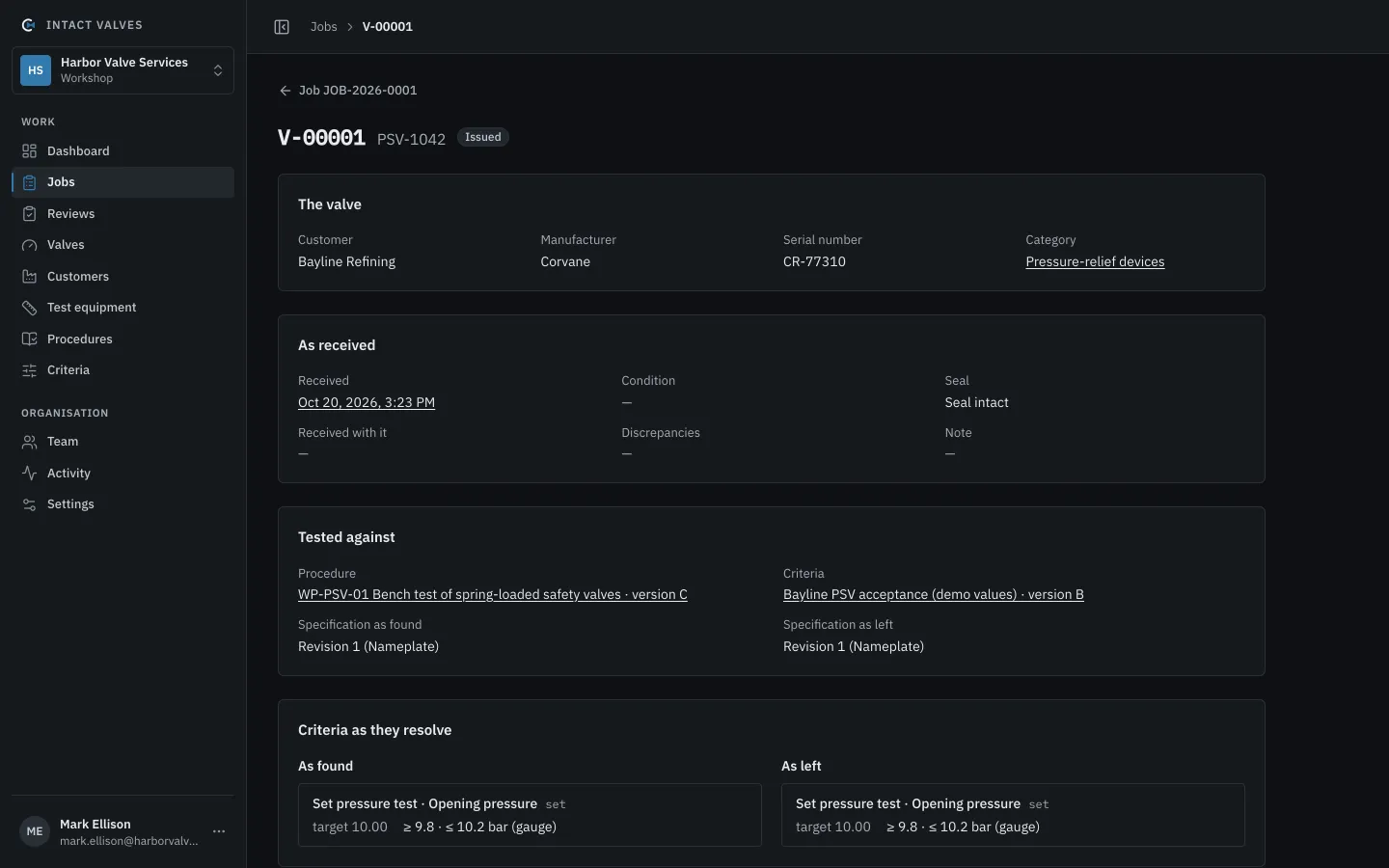Click the Activity pulse icon
Screen dimensions: 1389x868
[x=30, y=474]
